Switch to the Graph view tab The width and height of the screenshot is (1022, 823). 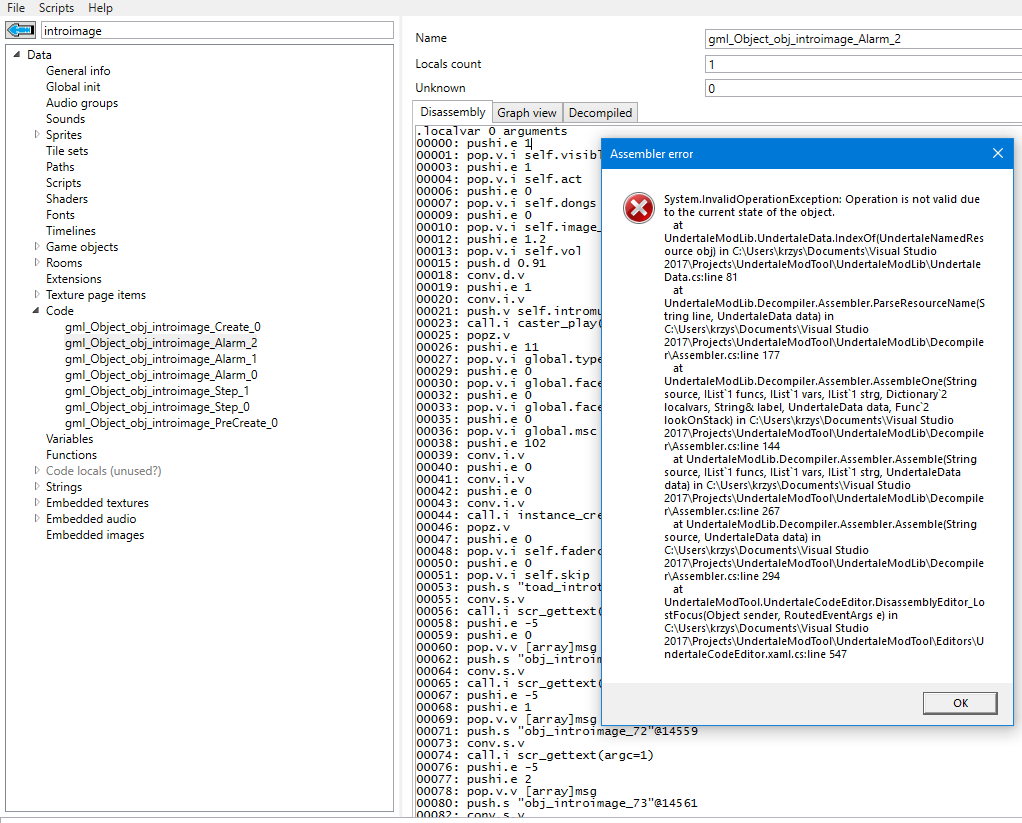527,112
